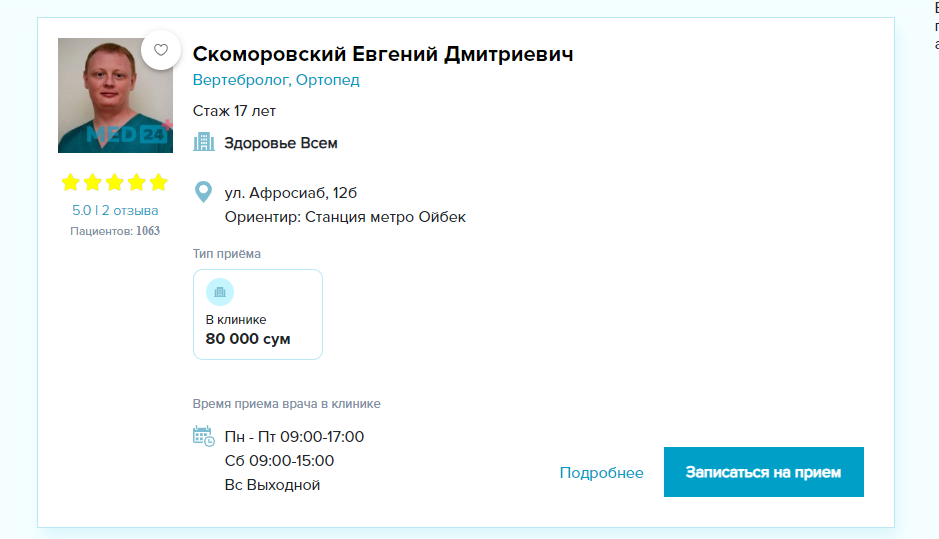
Task: Click the map pin location icon
Action: click(204, 192)
